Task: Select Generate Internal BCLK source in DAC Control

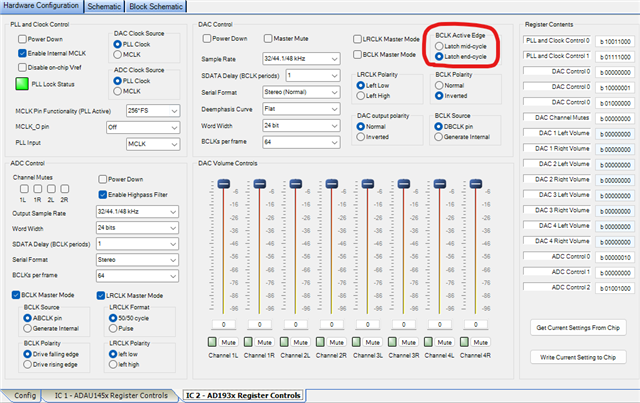Action: pos(438,137)
